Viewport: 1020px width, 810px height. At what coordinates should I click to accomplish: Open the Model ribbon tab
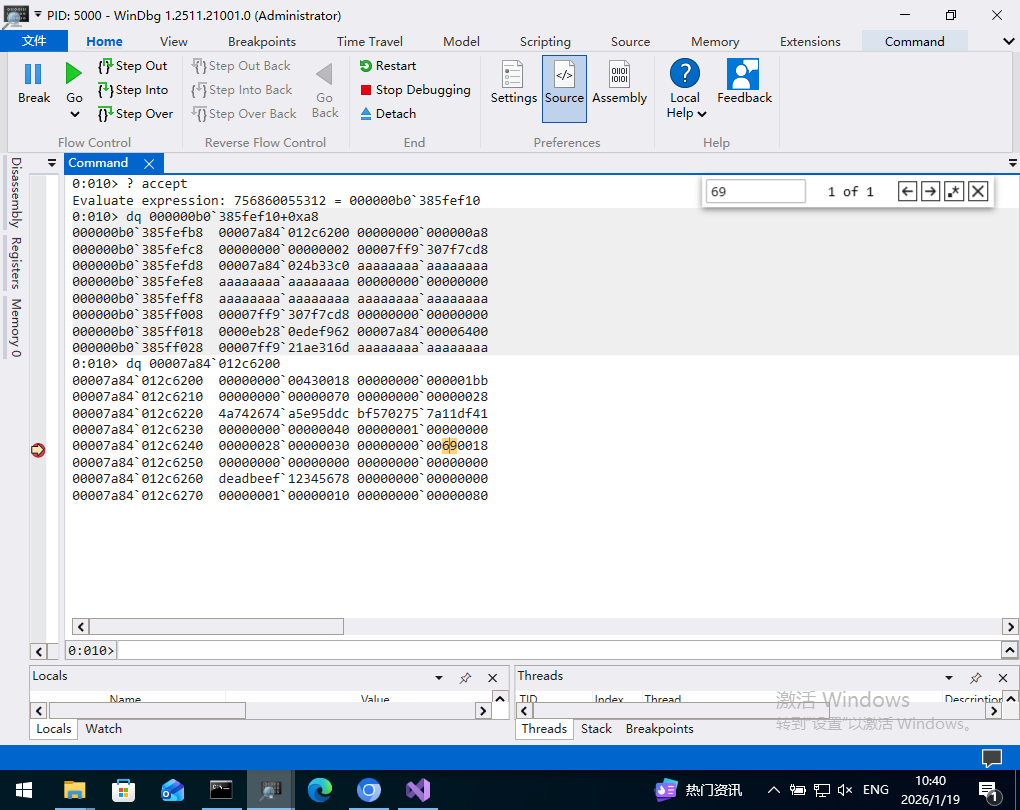point(461,42)
